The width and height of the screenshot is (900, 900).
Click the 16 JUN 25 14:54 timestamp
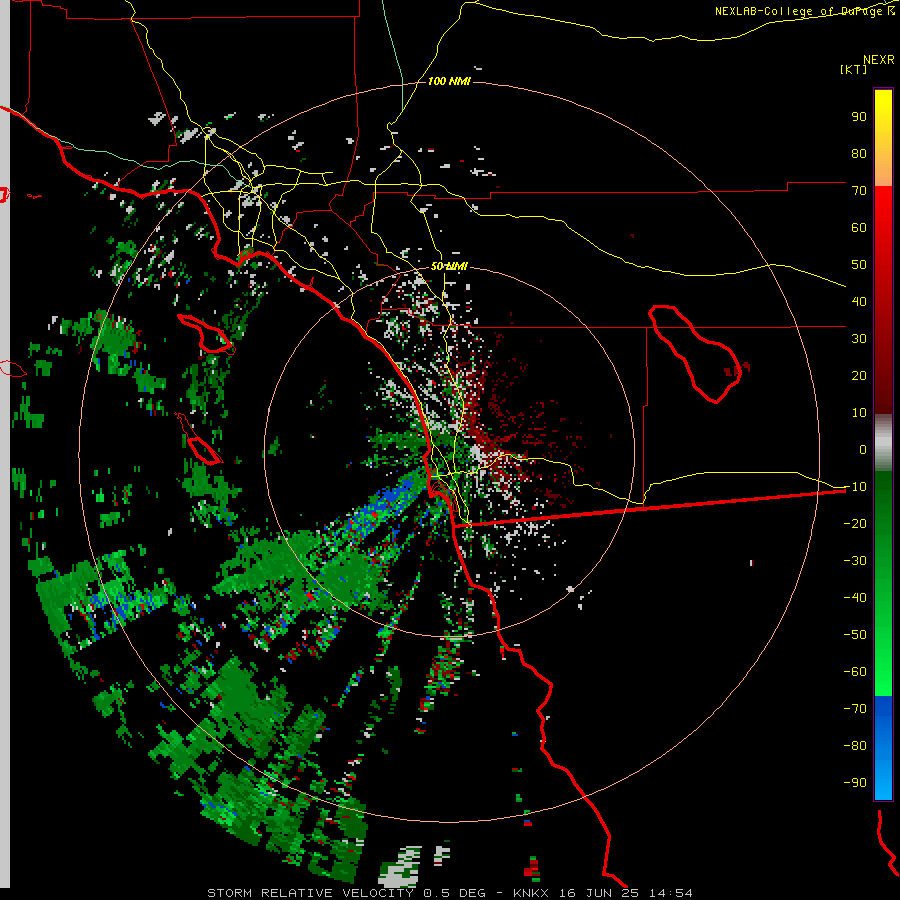click(x=626, y=893)
